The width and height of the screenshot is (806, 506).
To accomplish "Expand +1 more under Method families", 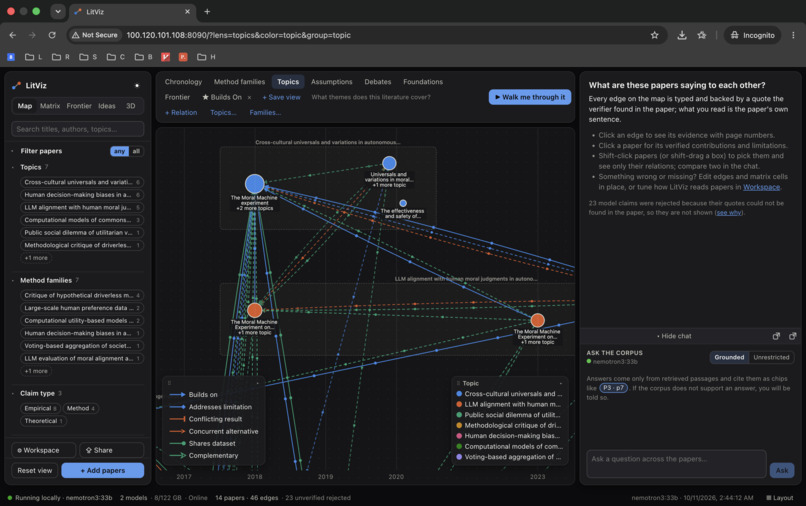I will click(x=36, y=371).
